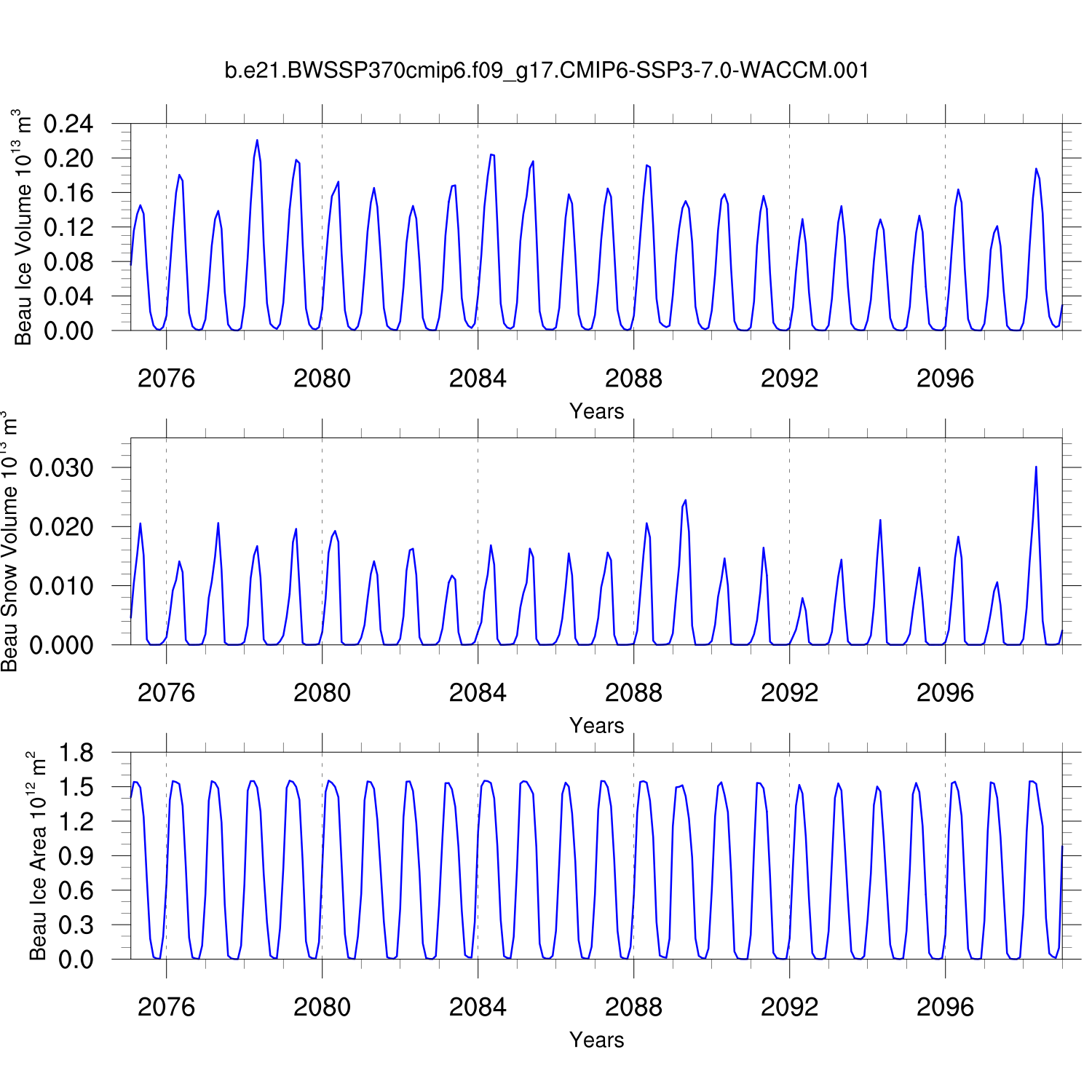Click the plot title text at top
This screenshot has height=1092, width=1092.
[x=546, y=71]
